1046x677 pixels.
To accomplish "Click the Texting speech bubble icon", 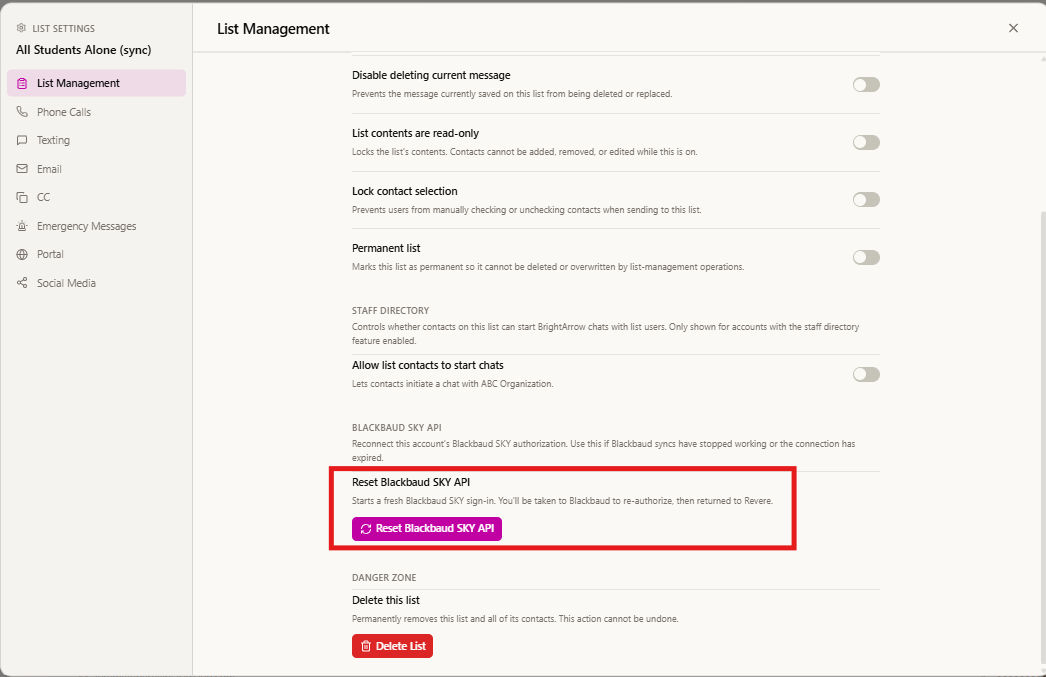I will pyautogui.click(x=22, y=140).
